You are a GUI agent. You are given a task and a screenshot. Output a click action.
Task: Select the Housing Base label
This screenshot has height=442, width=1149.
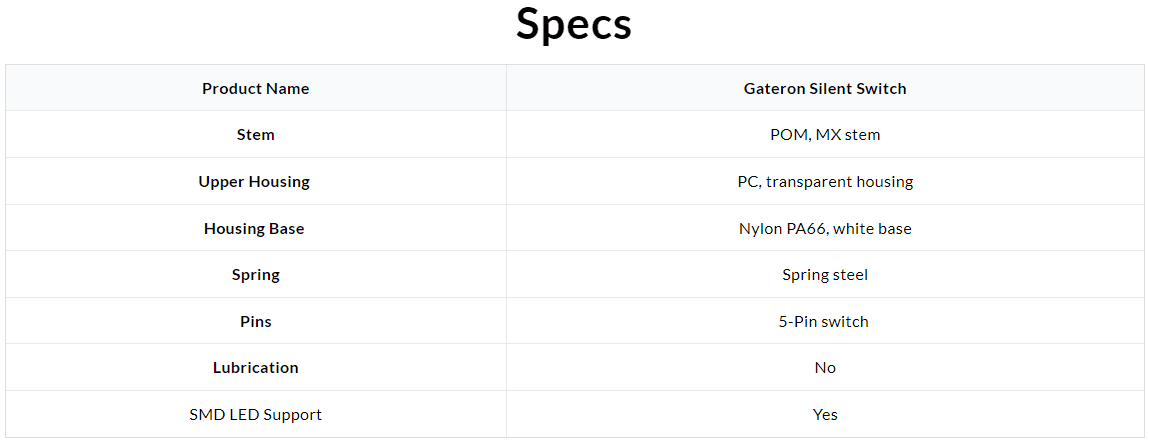(x=254, y=229)
